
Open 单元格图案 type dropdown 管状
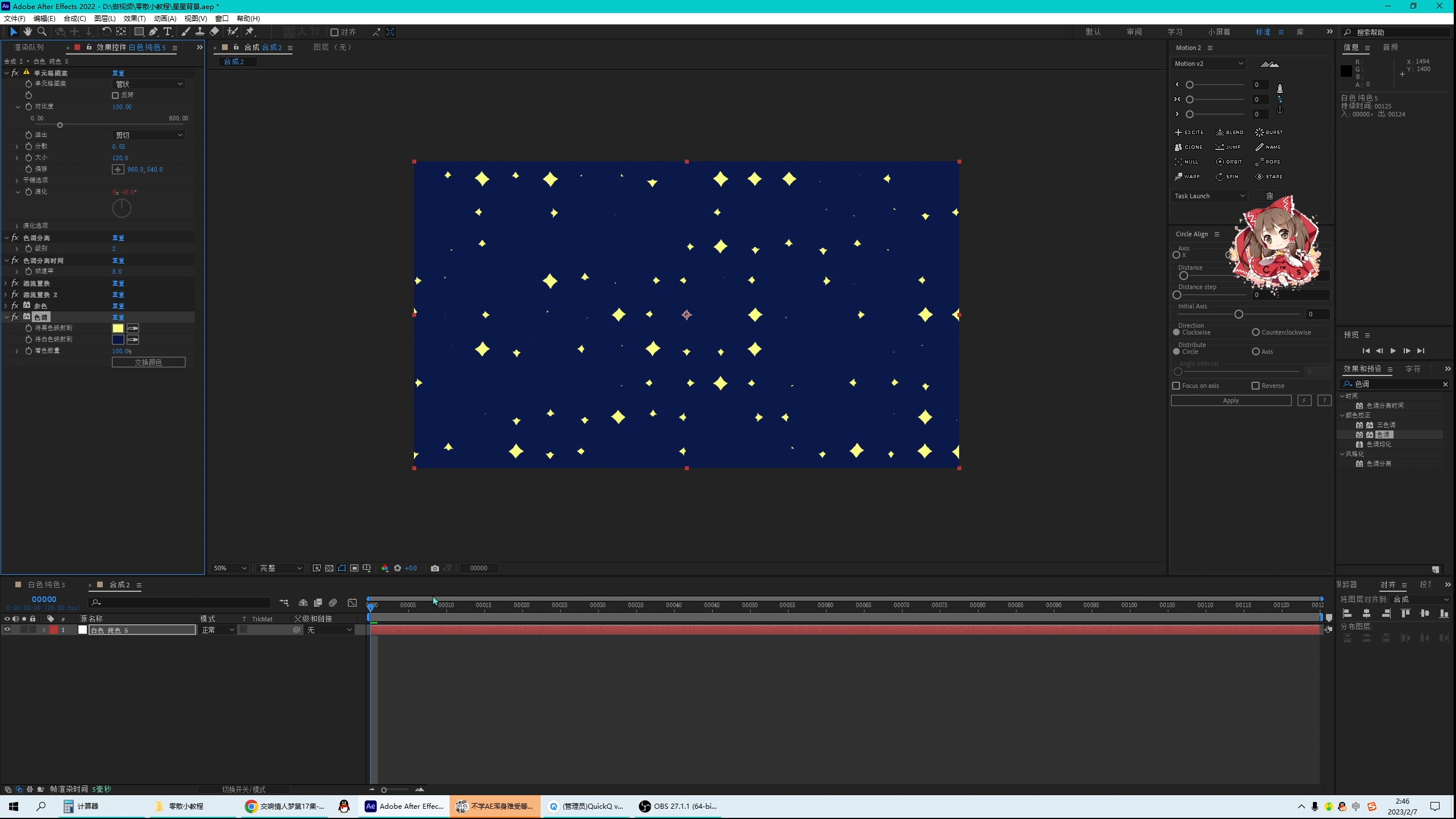click(149, 84)
